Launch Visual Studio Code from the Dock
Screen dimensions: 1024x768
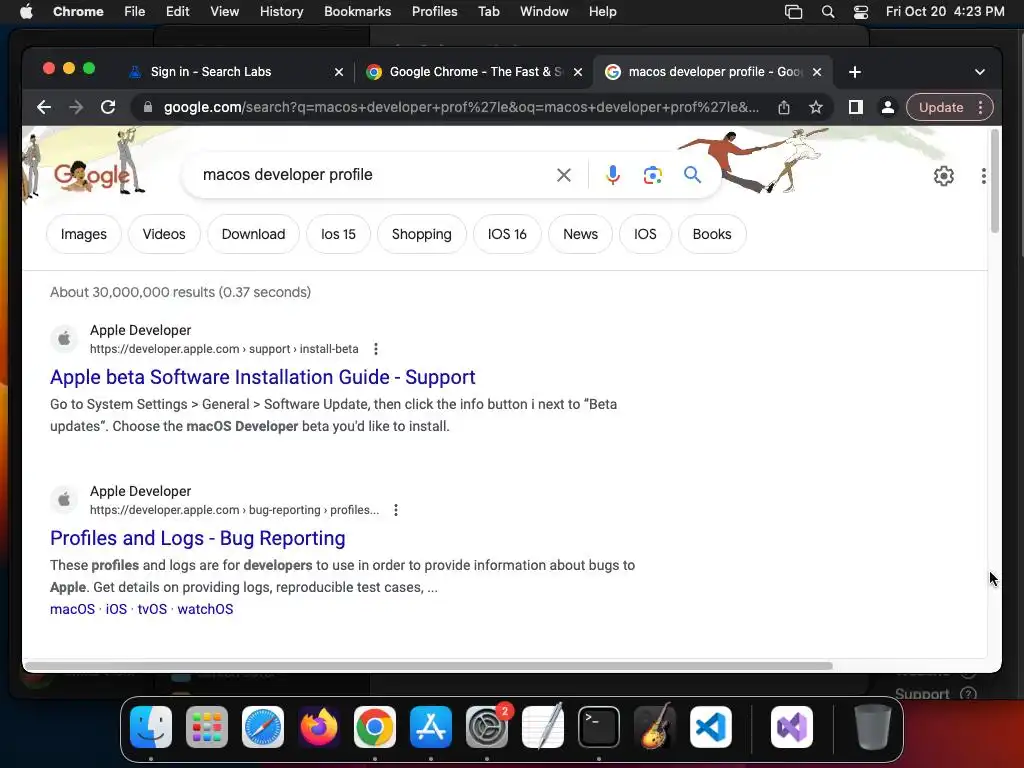point(711,727)
